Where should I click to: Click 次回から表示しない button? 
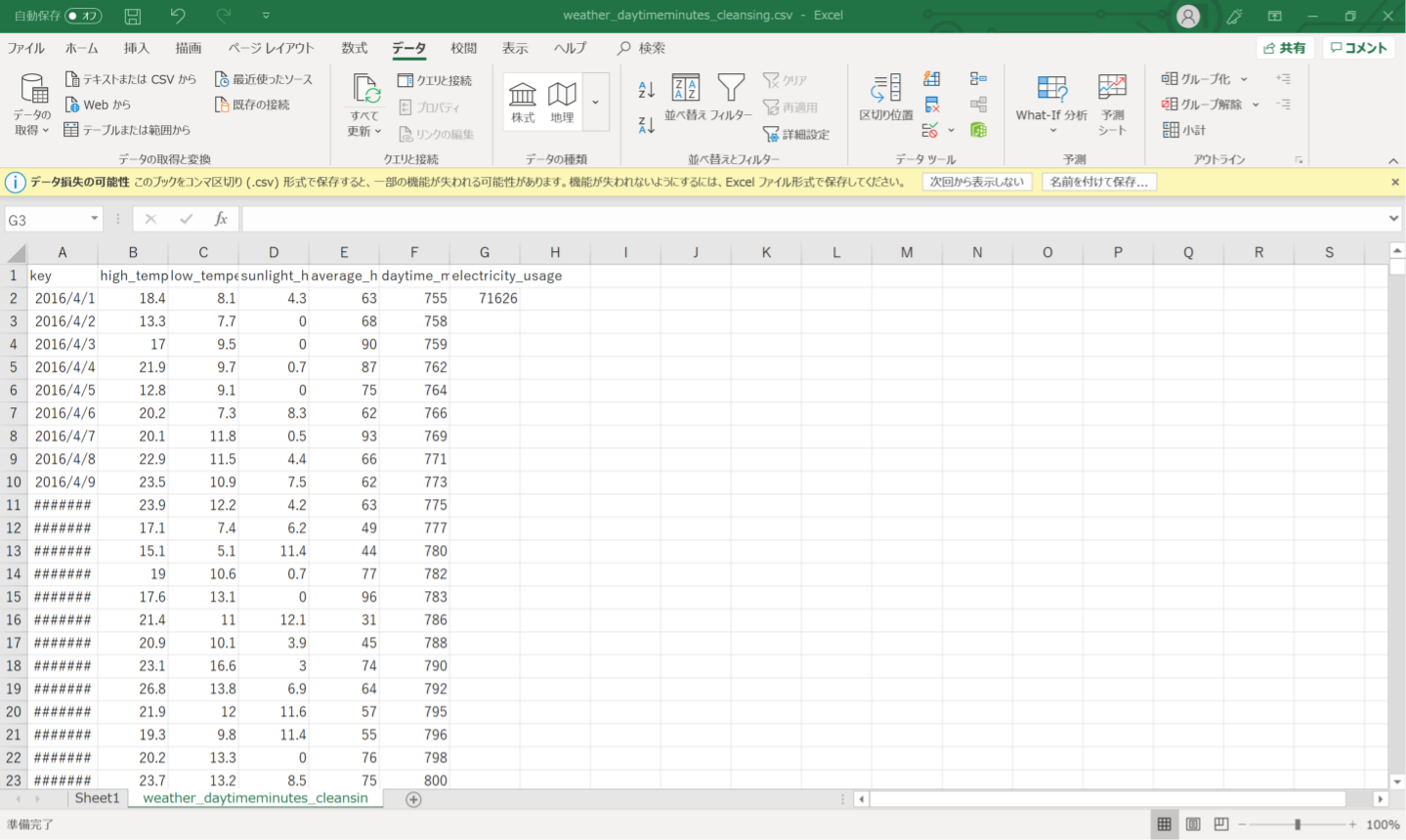pos(977,182)
